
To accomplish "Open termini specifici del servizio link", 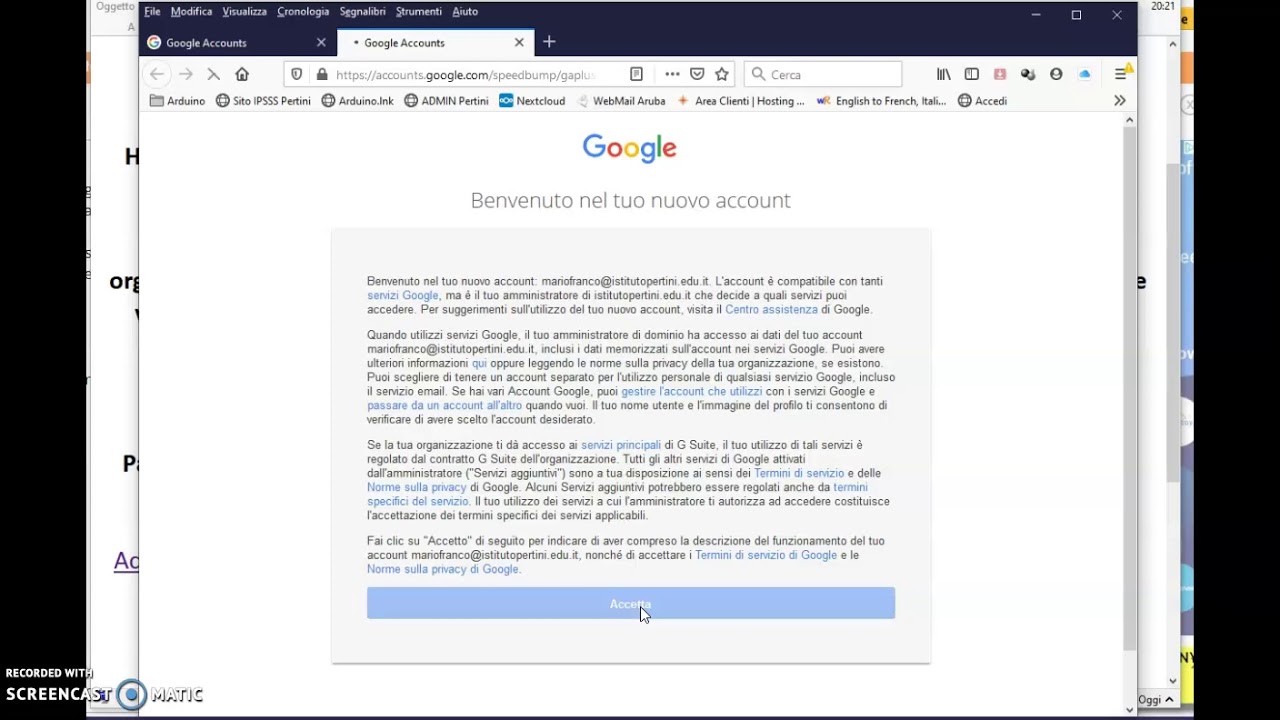I will click(617, 494).
